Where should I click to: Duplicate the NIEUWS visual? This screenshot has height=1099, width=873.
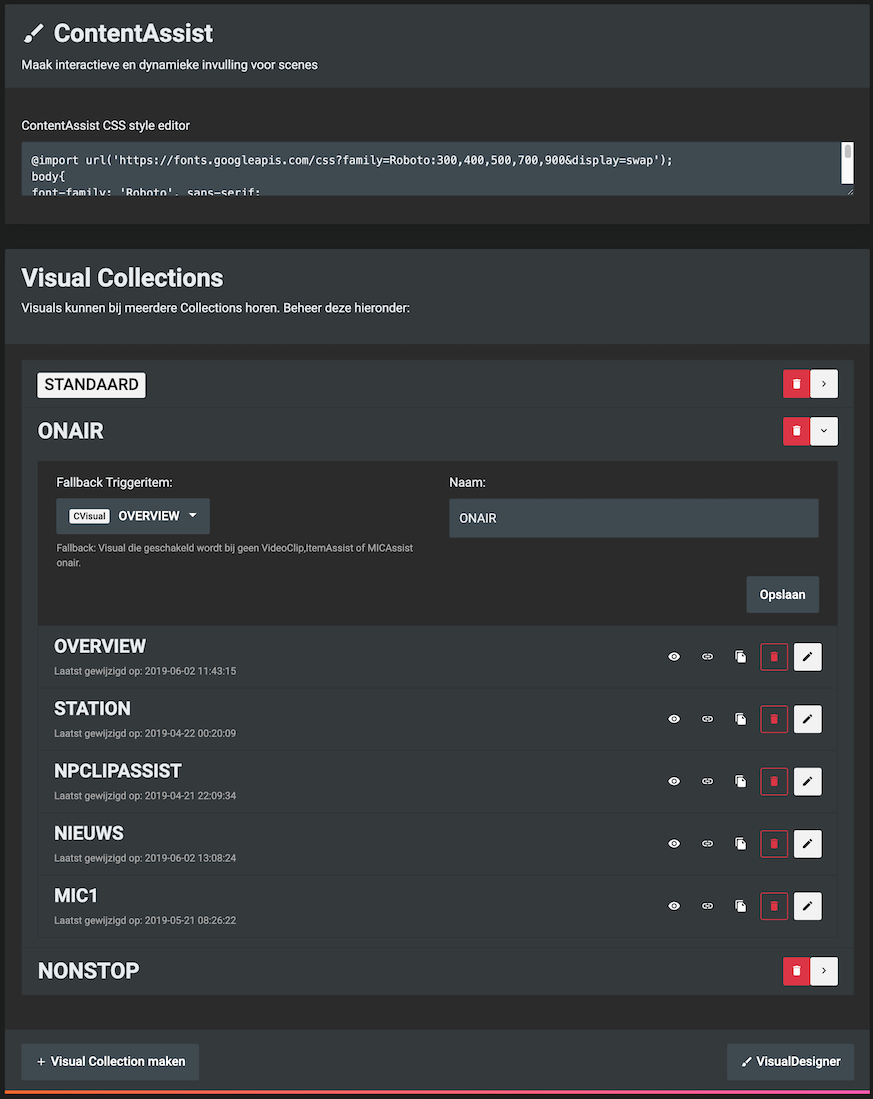click(x=741, y=844)
